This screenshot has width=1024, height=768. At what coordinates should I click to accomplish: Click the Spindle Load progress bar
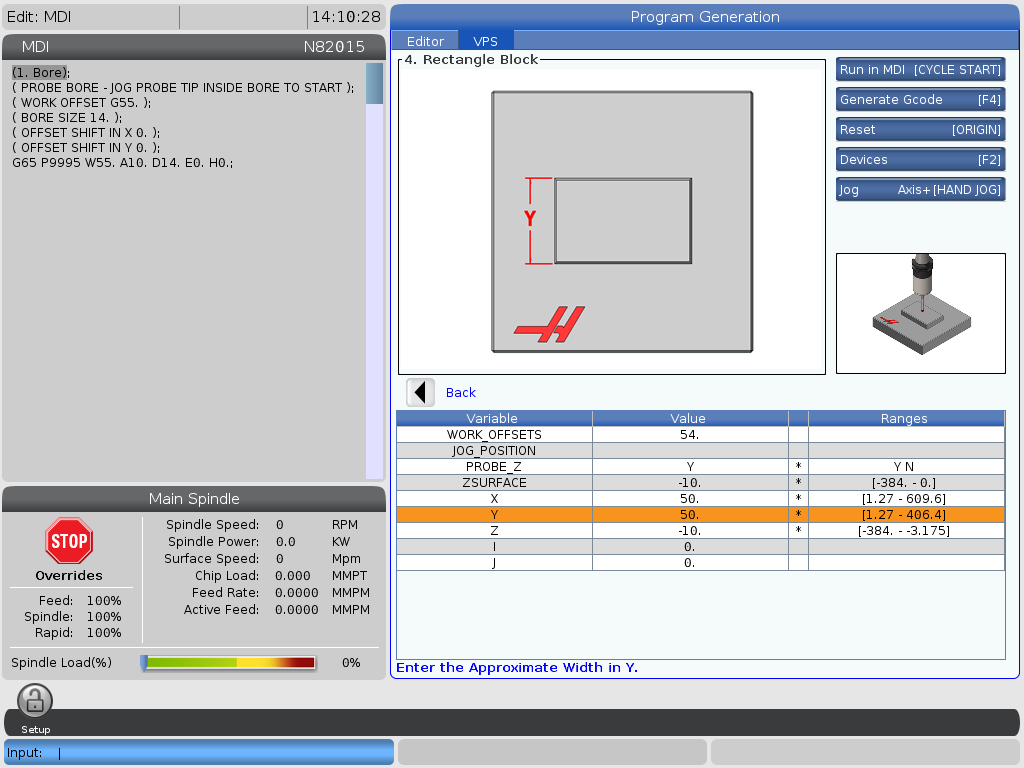(x=229, y=663)
